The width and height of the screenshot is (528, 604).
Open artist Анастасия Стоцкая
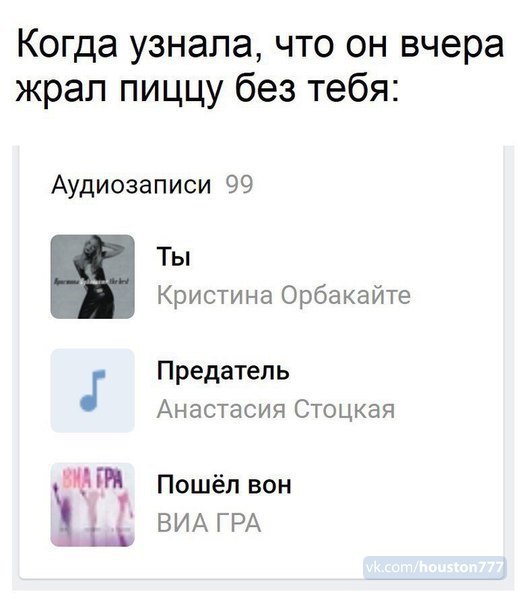point(276,409)
